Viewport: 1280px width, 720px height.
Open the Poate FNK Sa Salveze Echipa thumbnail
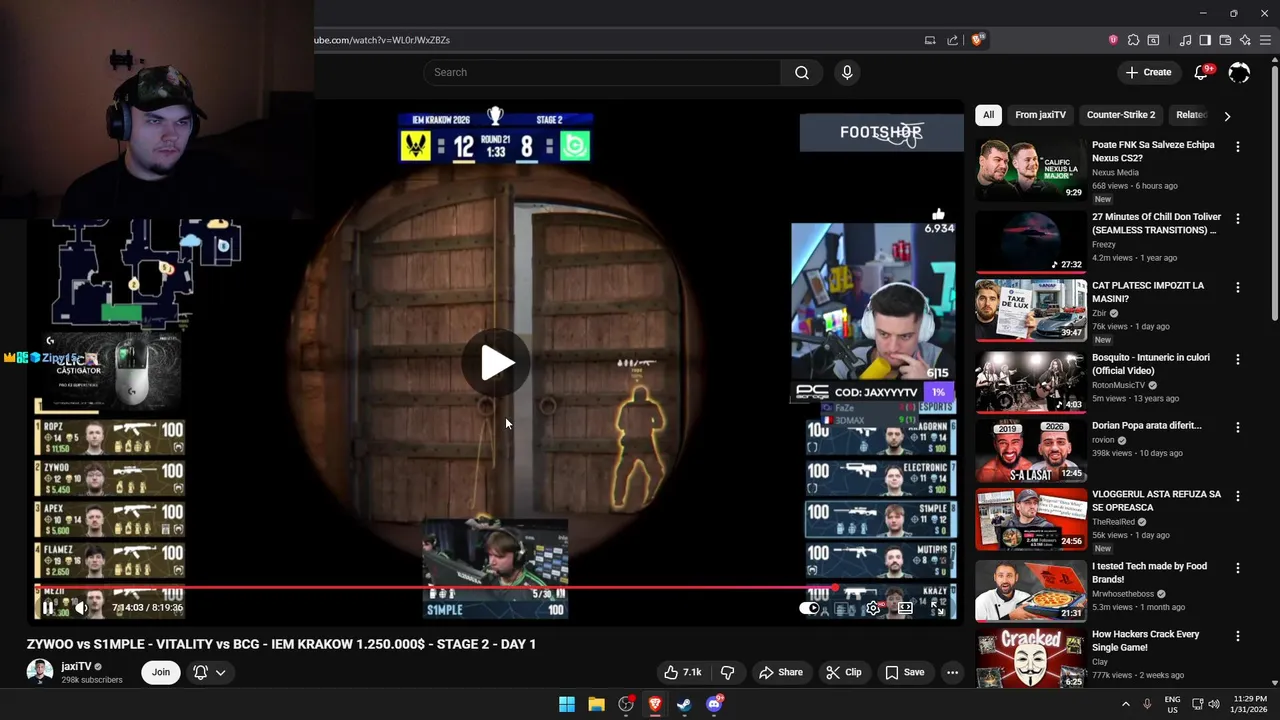tap(1031, 170)
